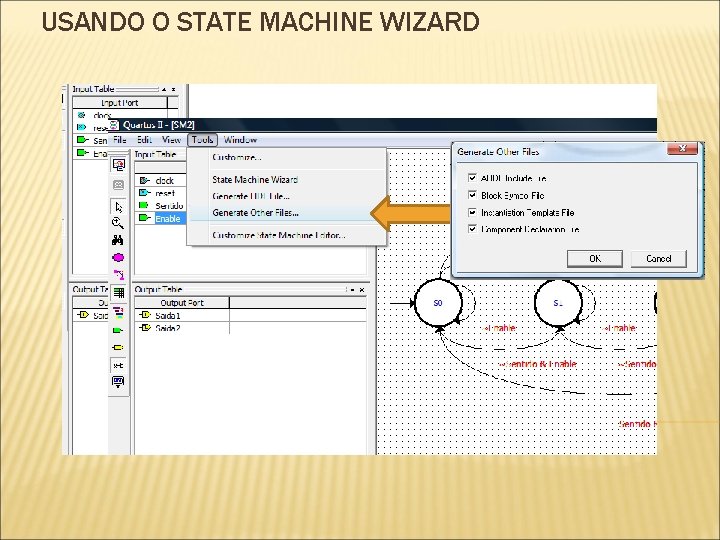Viewport: 720px width, 540px height.
Task: Click the Output Port column header
Action: tap(182, 303)
